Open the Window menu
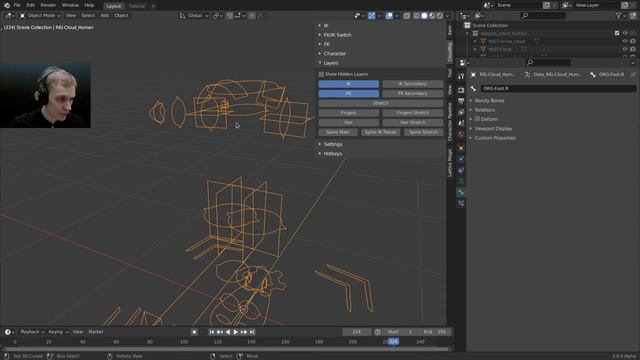This screenshot has height=360, width=640. tap(70, 5)
